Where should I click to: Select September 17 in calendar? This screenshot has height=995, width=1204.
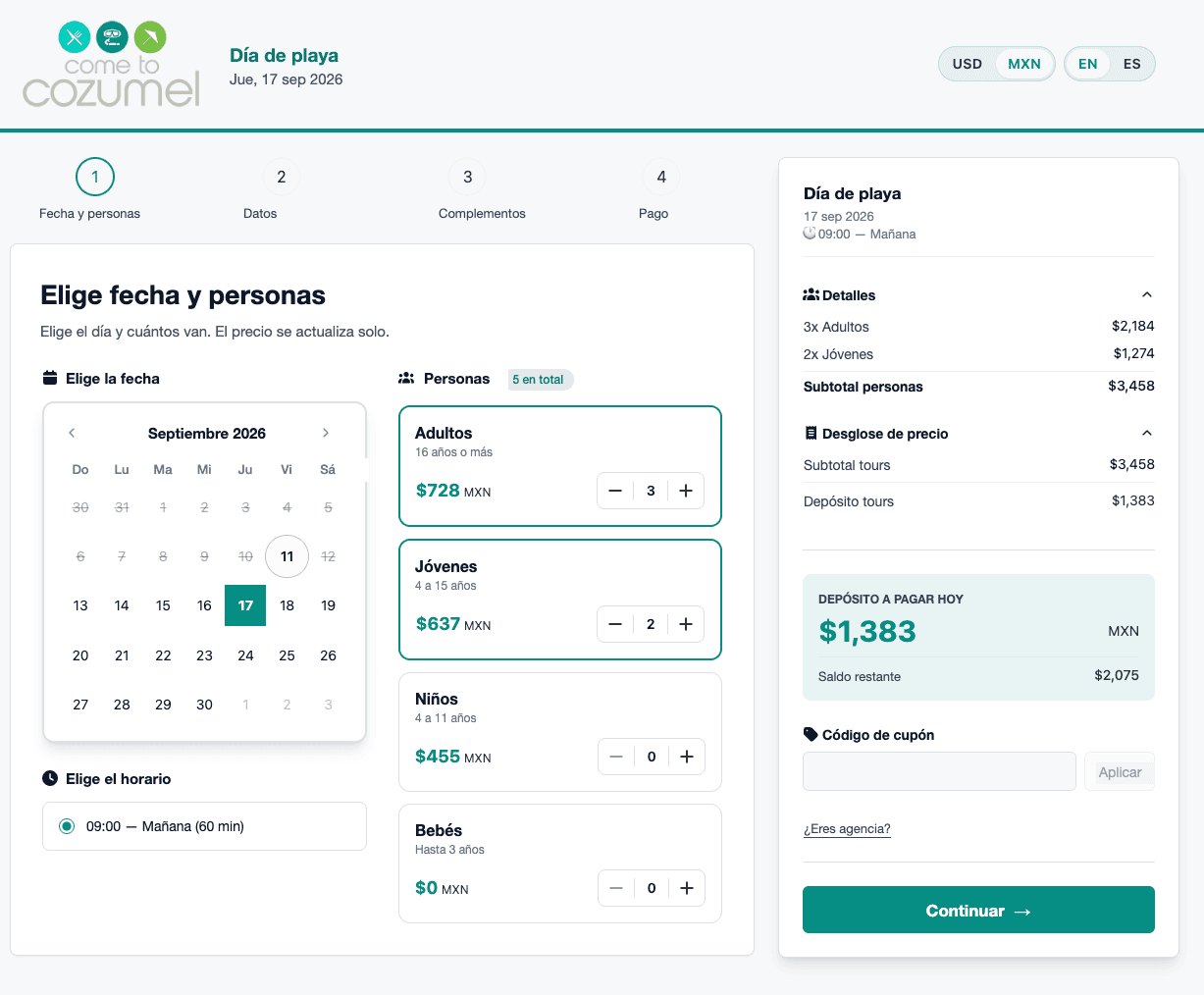[245, 605]
